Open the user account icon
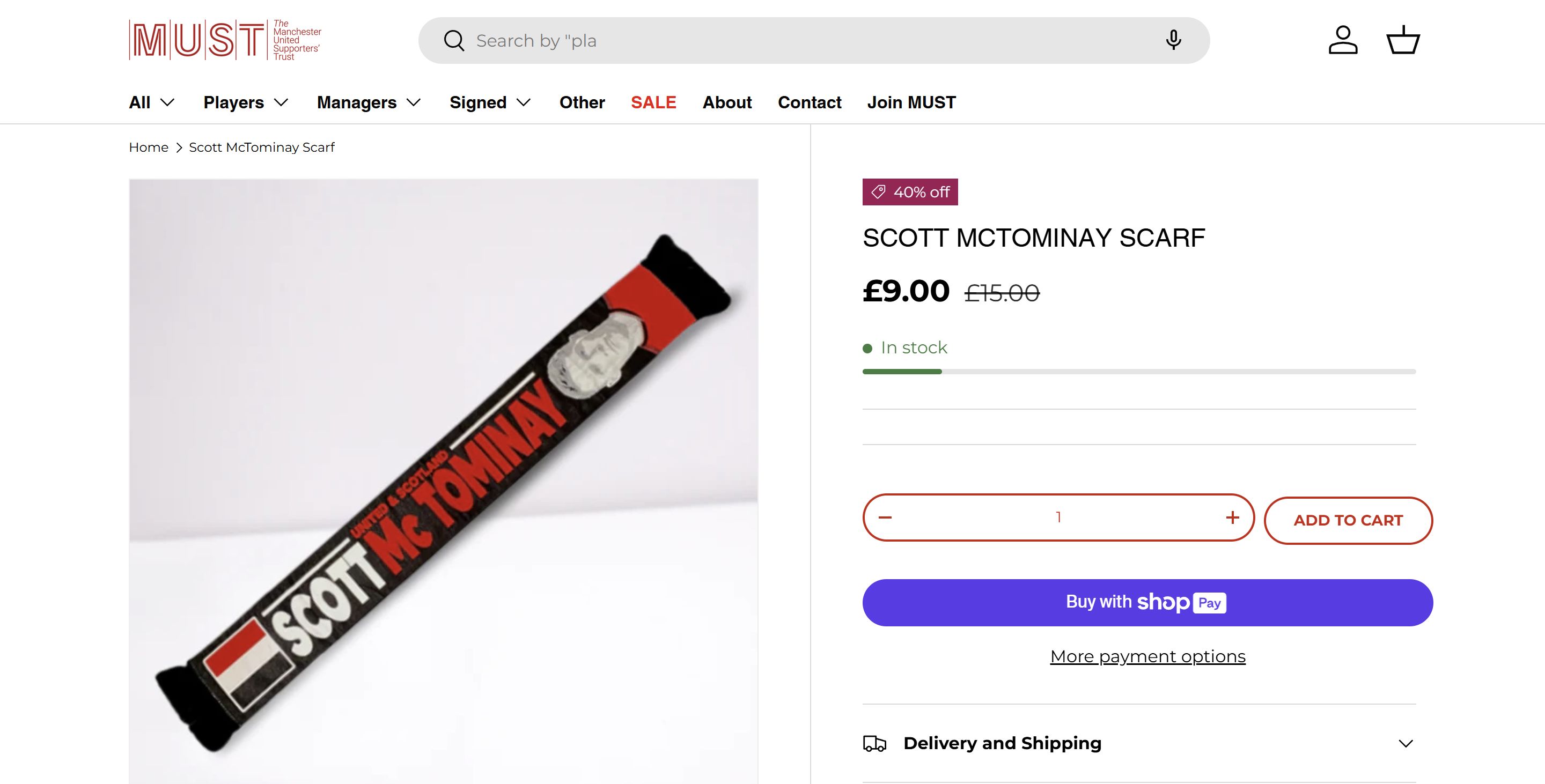The height and width of the screenshot is (784, 1545). coord(1343,40)
